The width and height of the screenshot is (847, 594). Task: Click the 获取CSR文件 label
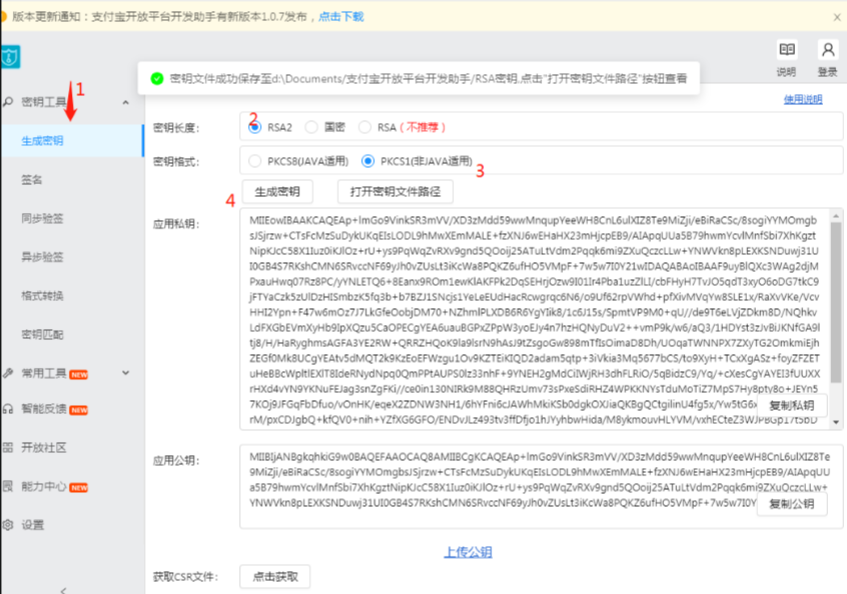point(185,577)
